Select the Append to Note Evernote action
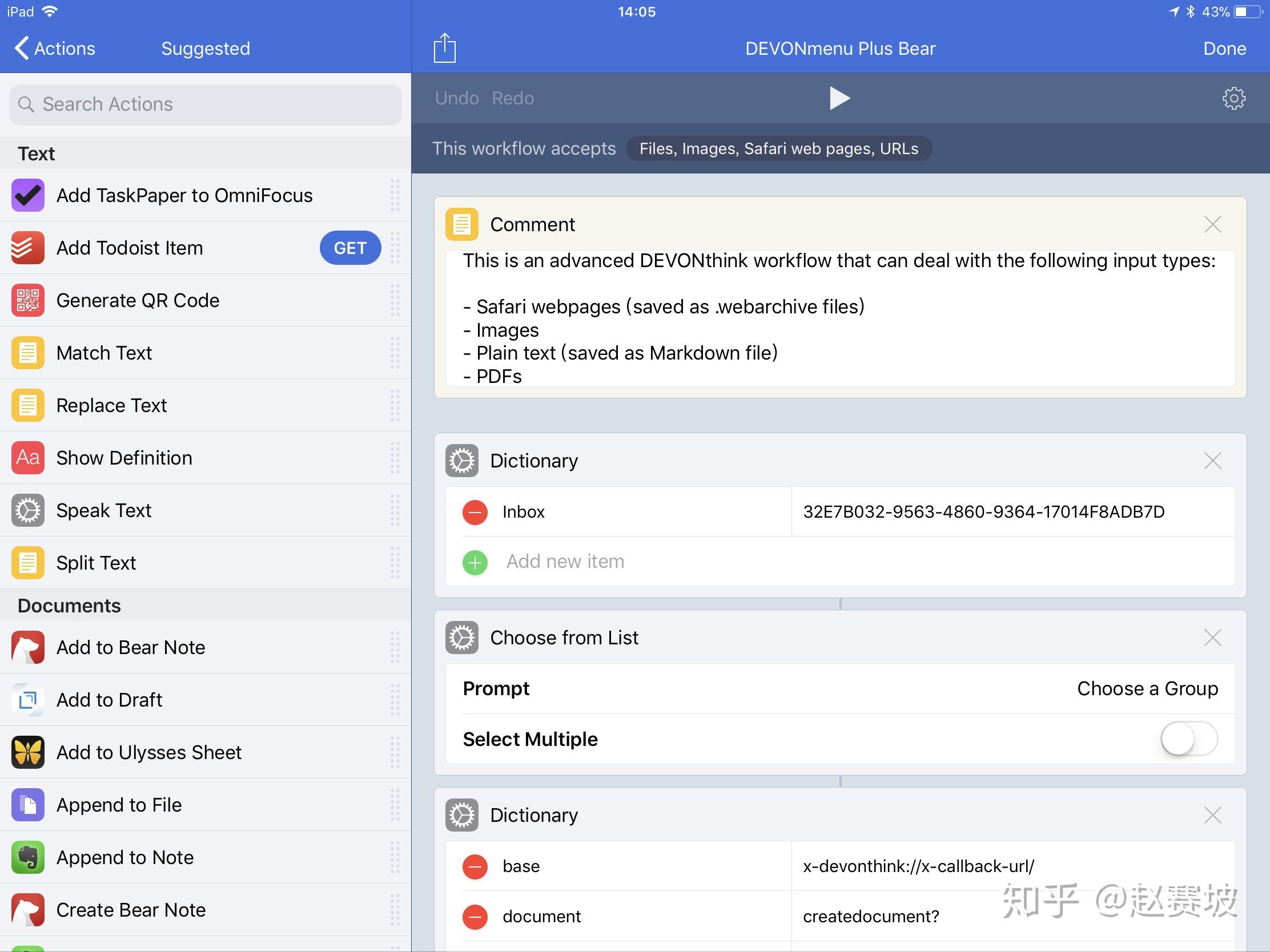 (x=124, y=857)
